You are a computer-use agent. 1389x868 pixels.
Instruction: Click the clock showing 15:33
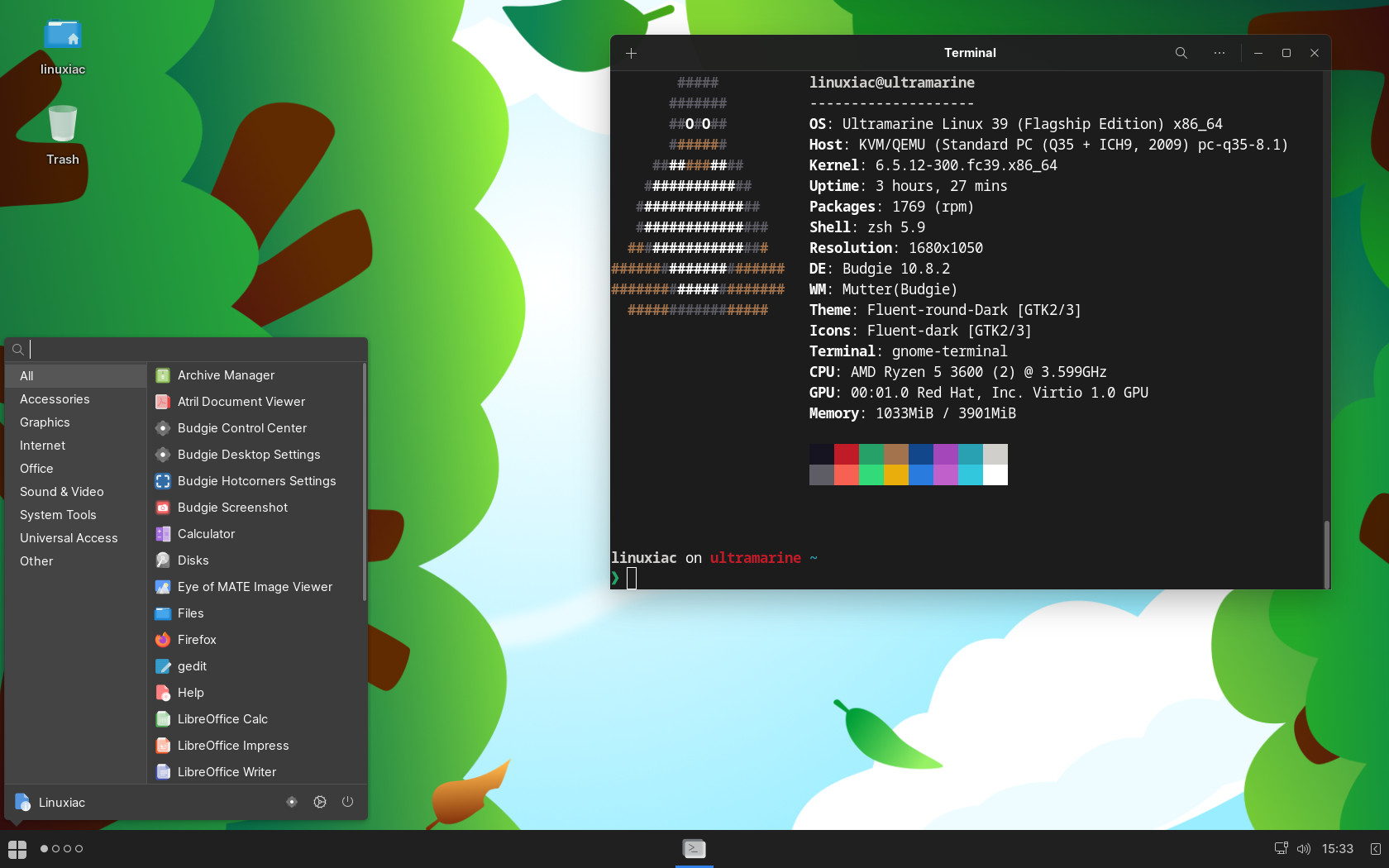1338,849
